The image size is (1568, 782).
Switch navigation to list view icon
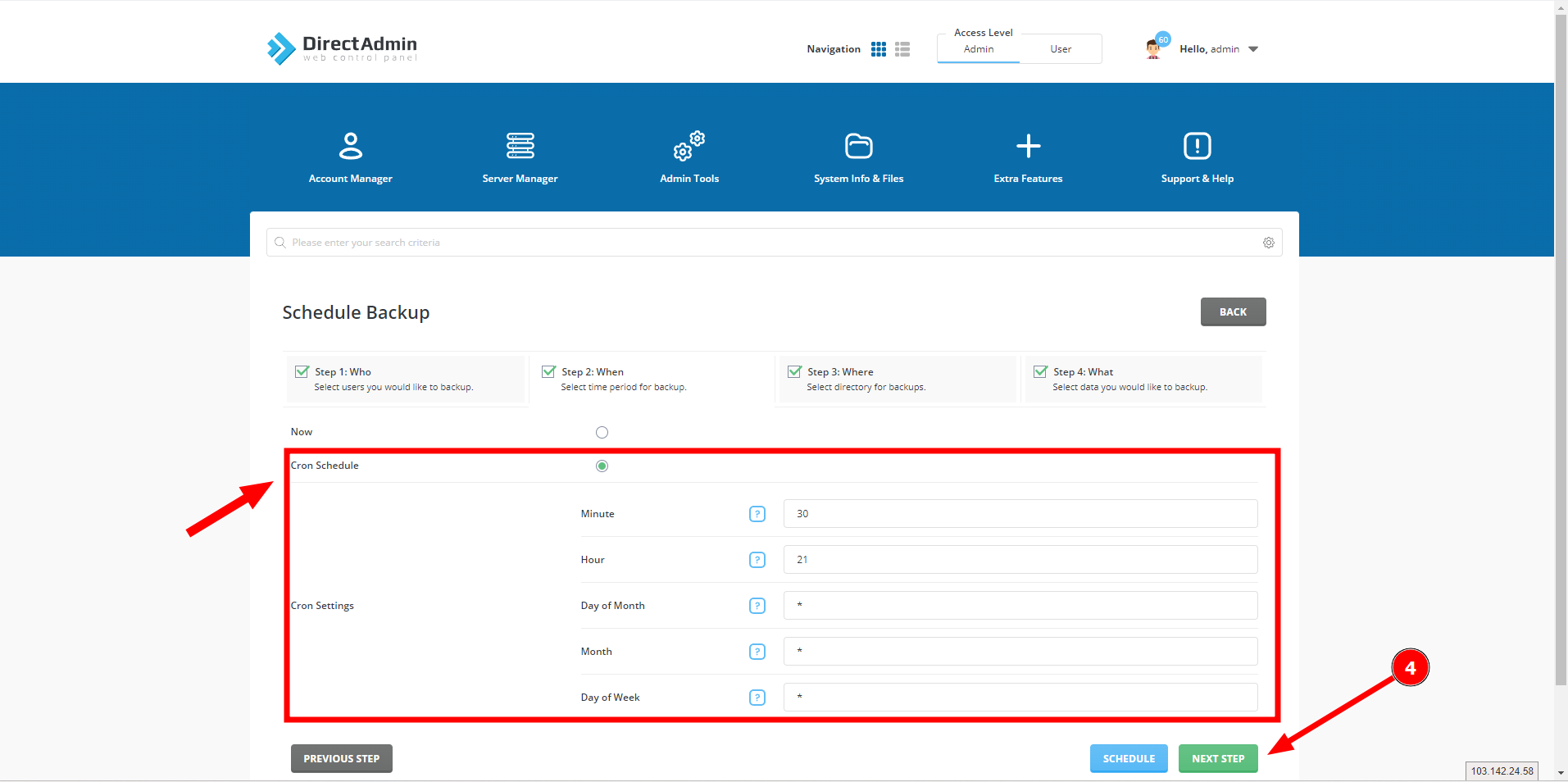(x=902, y=49)
